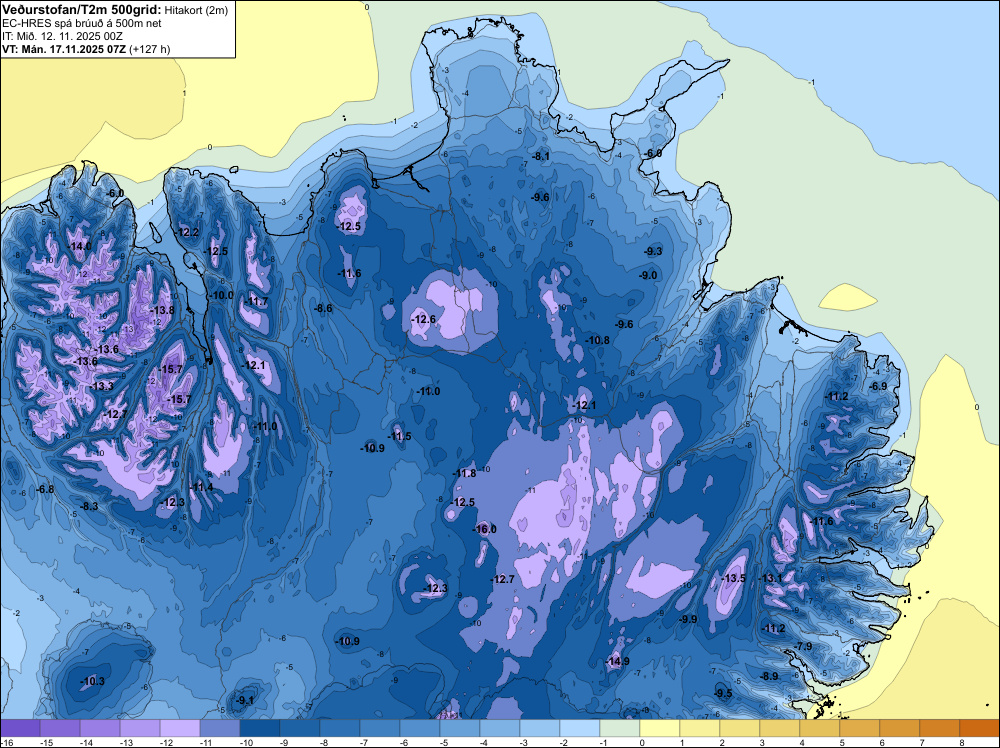Image resolution: width=1000 pixels, height=748 pixels.
Task: Select the -13.8 temperature label
Action: pos(162,310)
